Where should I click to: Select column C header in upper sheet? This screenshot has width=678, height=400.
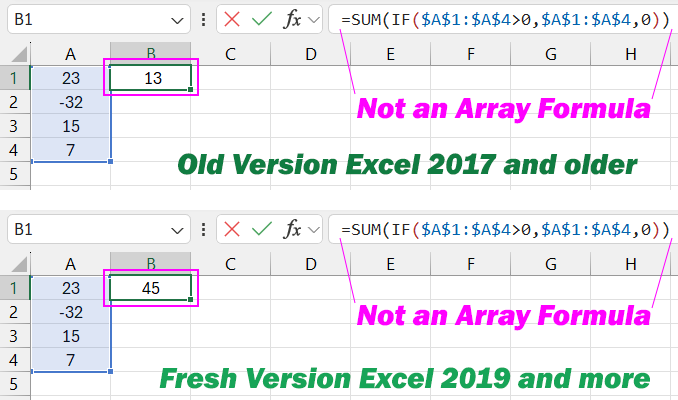230,52
